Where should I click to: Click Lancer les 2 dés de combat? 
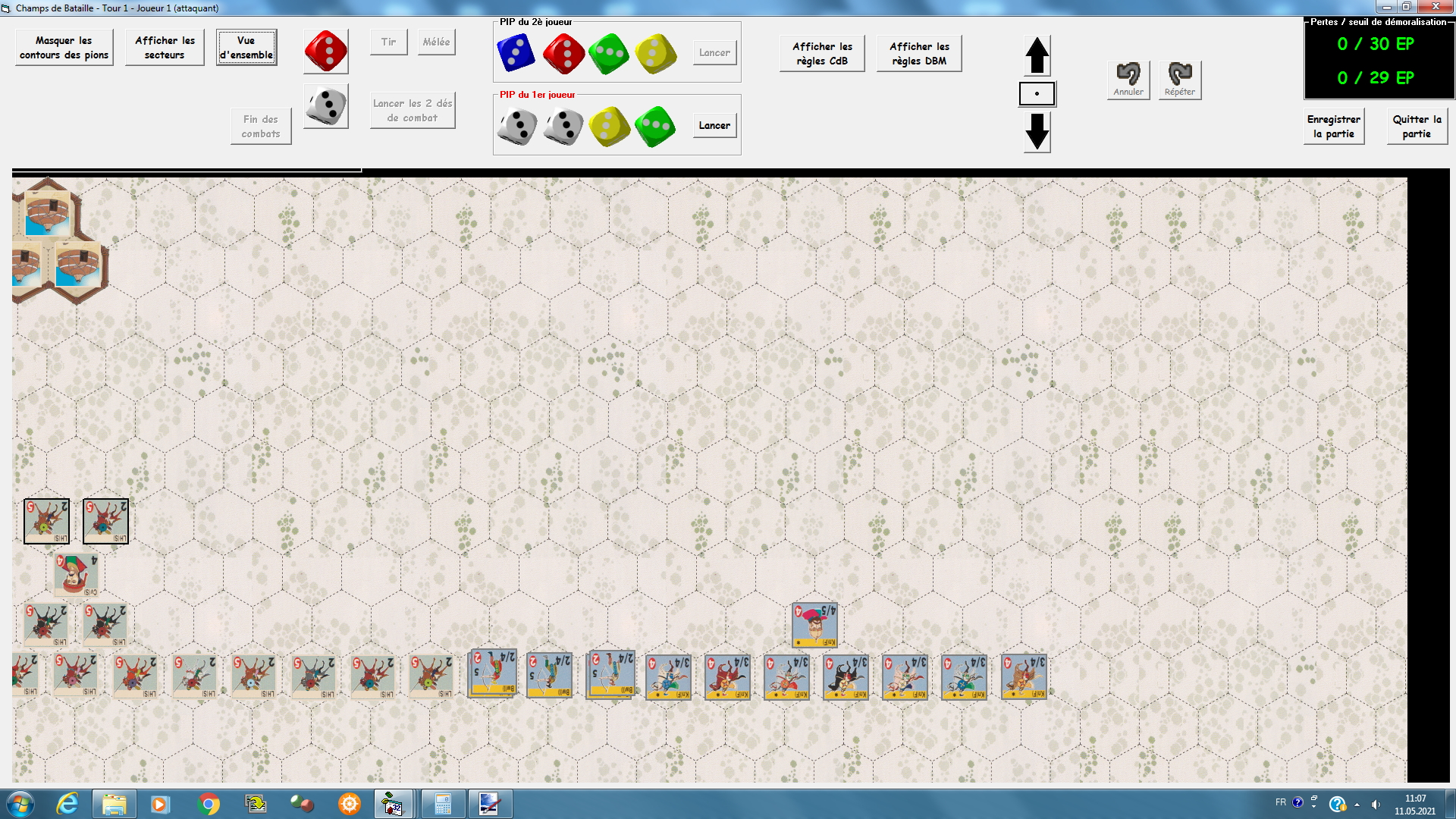[413, 111]
